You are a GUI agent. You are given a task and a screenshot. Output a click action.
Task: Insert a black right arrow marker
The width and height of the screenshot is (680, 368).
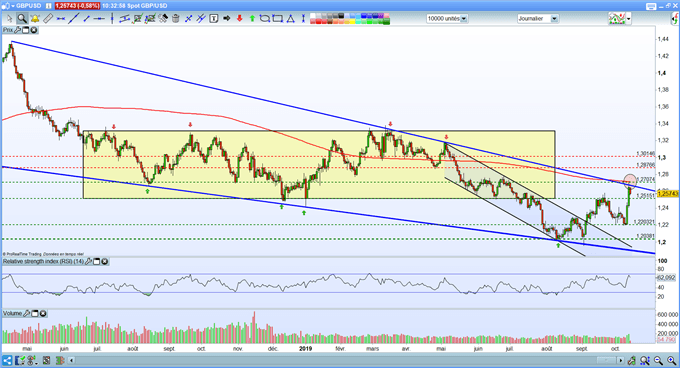click(226, 18)
